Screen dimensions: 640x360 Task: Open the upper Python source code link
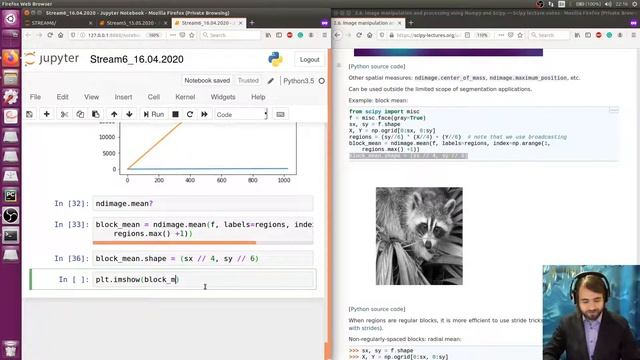click(377, 66)
